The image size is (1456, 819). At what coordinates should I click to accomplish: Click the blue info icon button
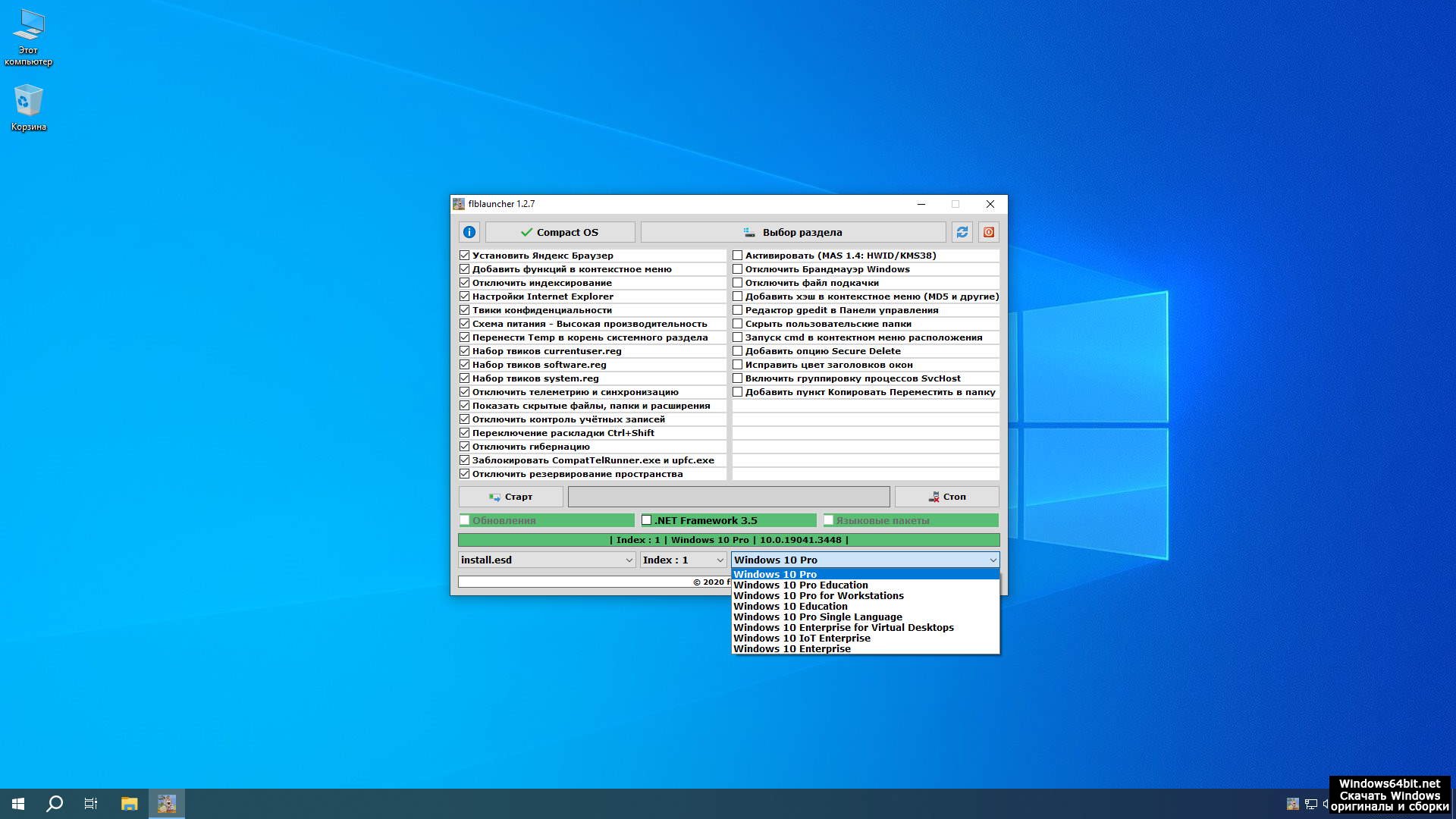(x=469, y=232)
